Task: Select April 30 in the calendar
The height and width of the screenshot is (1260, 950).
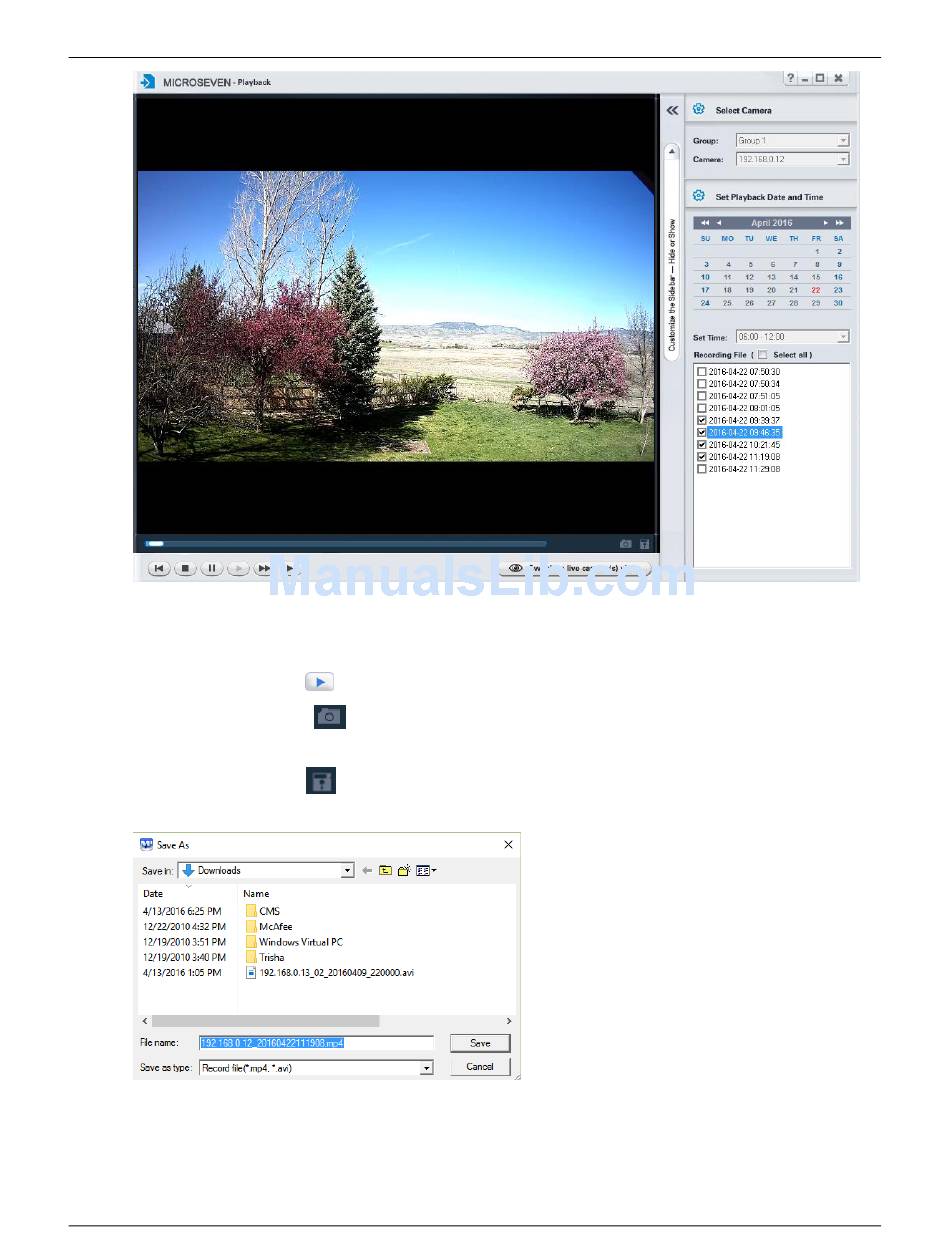Action: click(838, 303)
